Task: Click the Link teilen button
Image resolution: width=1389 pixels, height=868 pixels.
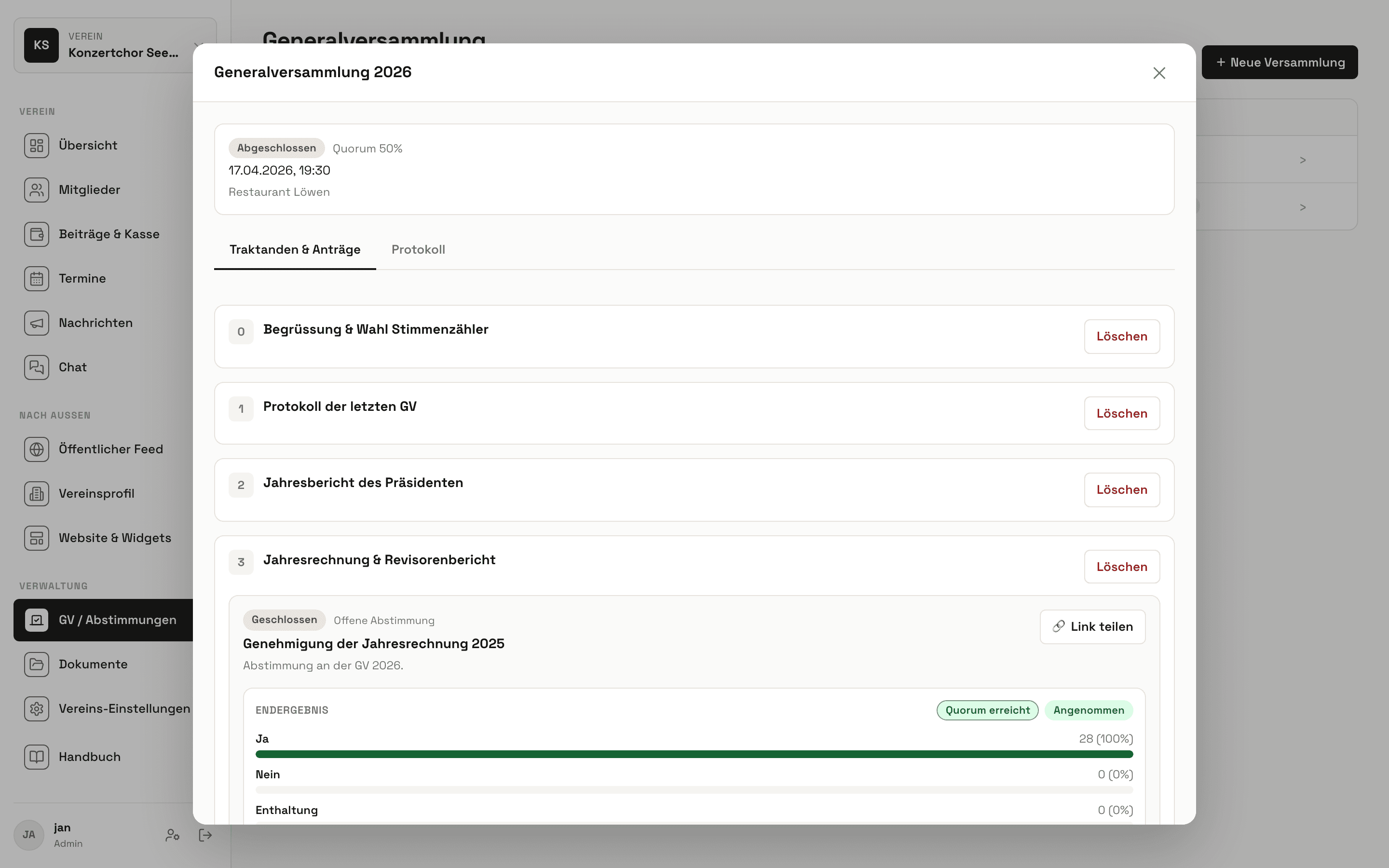Action: pyautogui.click(x=1092, y=627)
